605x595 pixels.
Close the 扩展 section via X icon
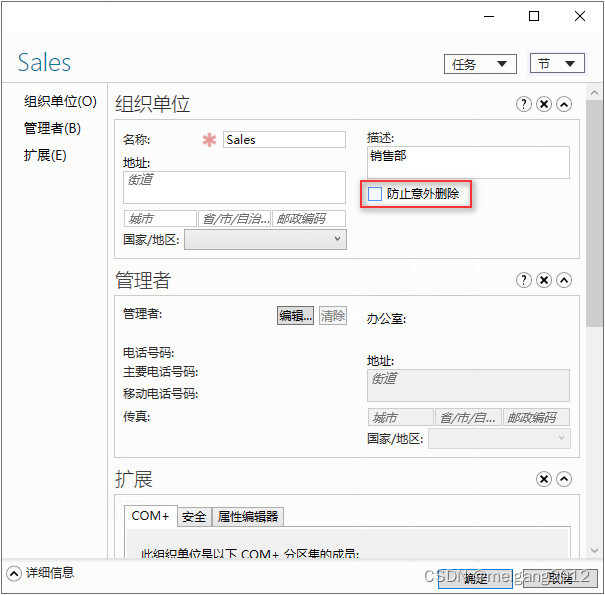pyautogui.click(x=544, y=479)
